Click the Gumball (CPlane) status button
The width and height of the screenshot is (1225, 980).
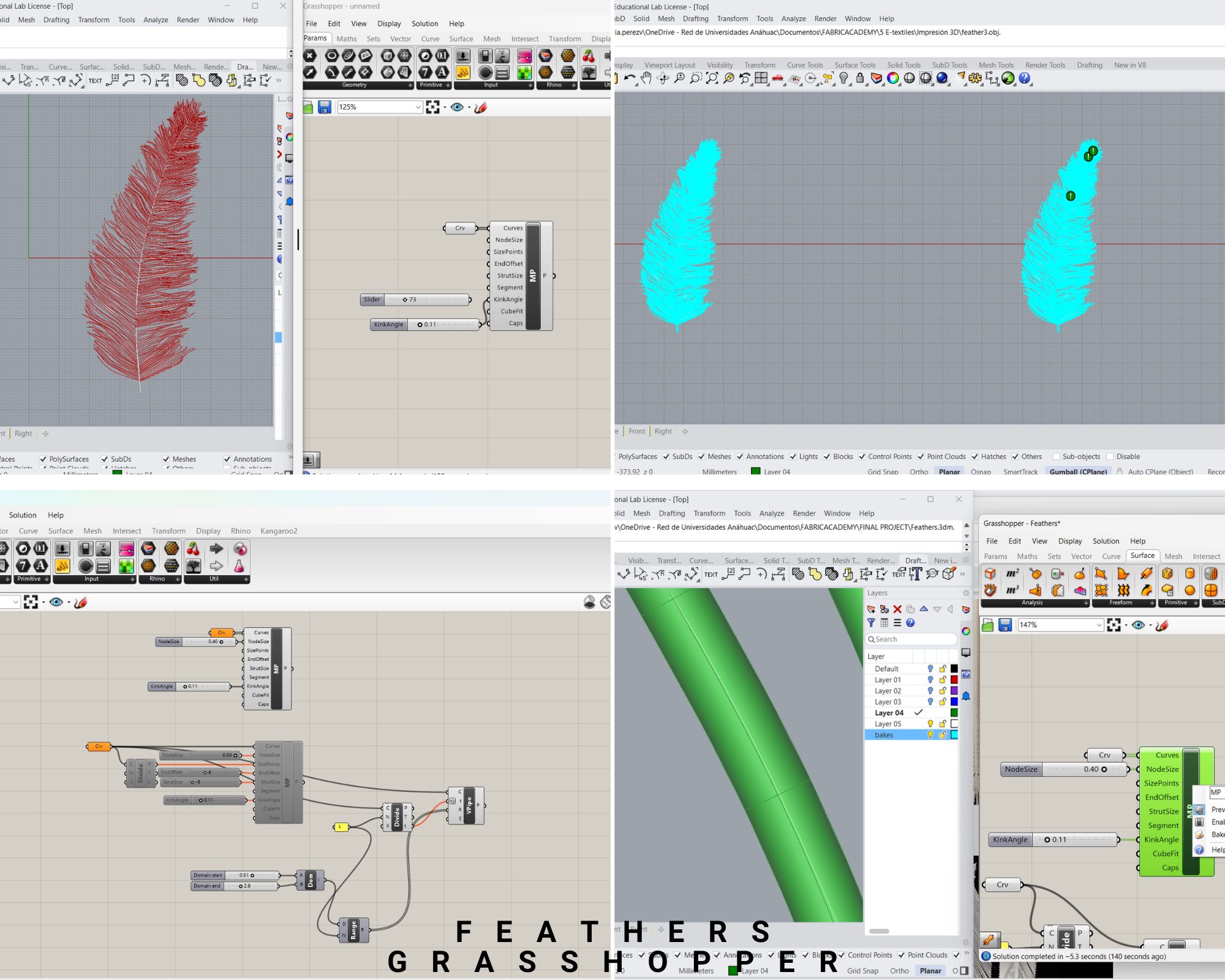tap(1078, 472)
